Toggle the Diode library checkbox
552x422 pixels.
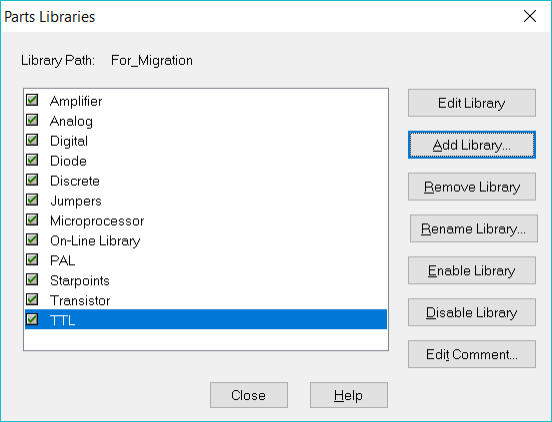pos(32,160)
